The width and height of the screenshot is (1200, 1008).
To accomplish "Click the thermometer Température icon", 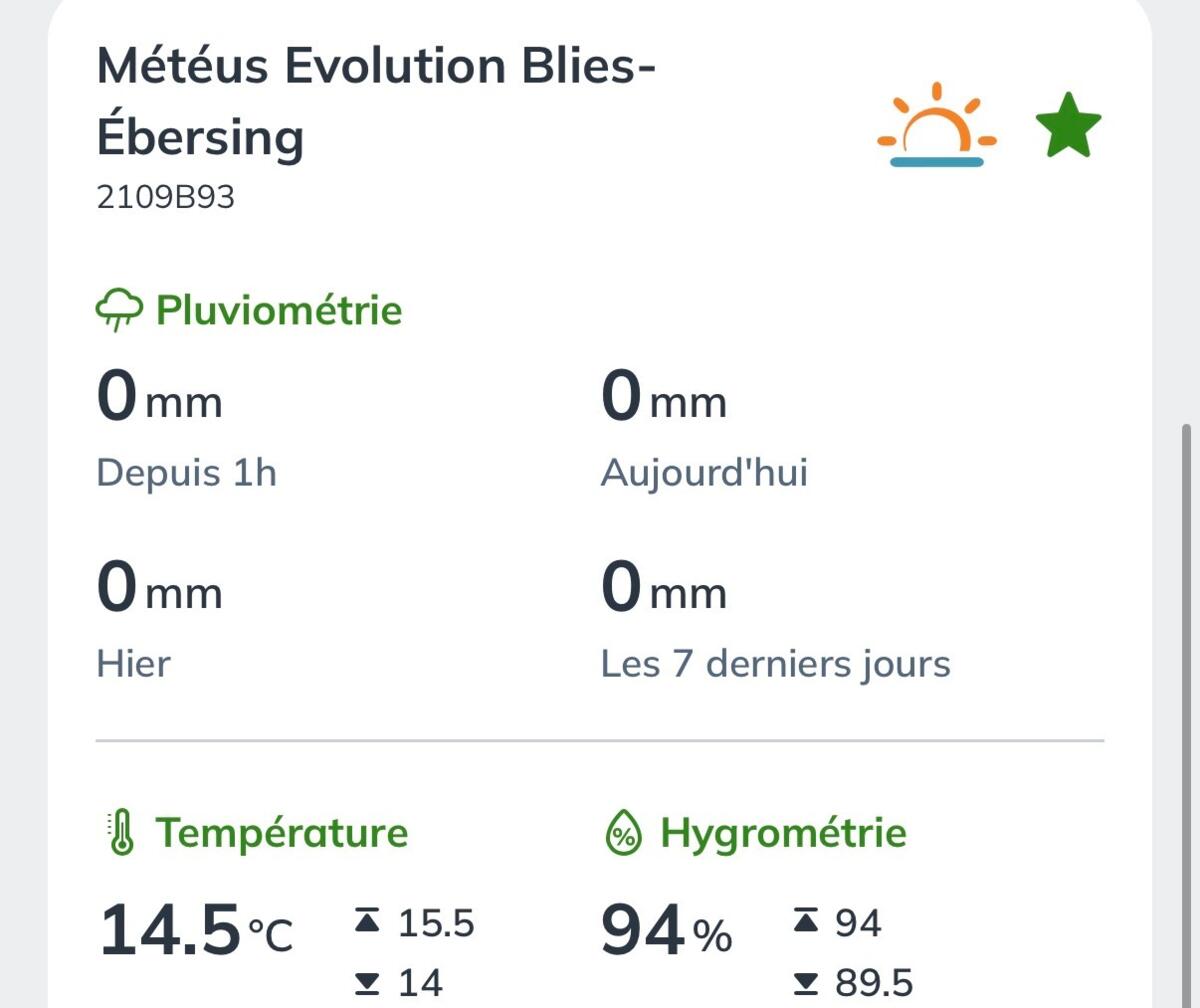I will pos(121,834).
